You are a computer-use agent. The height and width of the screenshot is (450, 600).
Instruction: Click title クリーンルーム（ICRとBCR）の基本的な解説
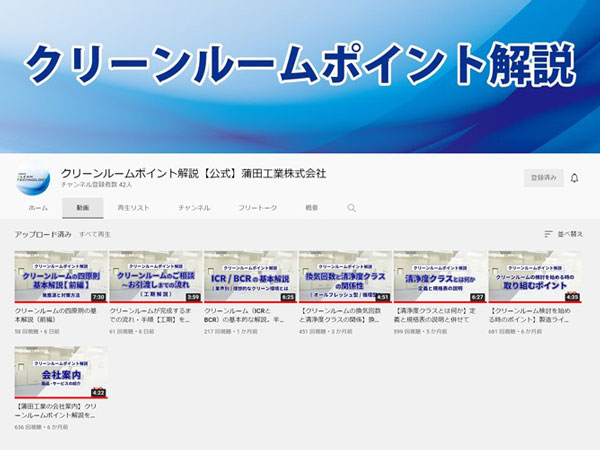pyautogui.click(x=244, y=315)
